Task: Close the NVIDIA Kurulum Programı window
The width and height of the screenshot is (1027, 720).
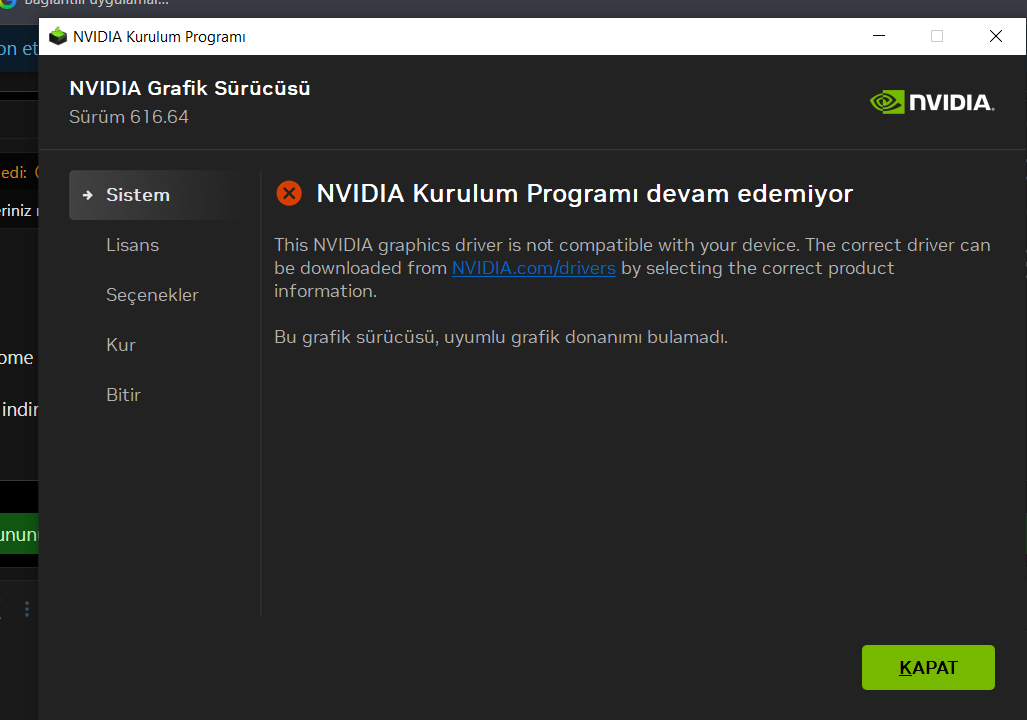Action: 996,36
